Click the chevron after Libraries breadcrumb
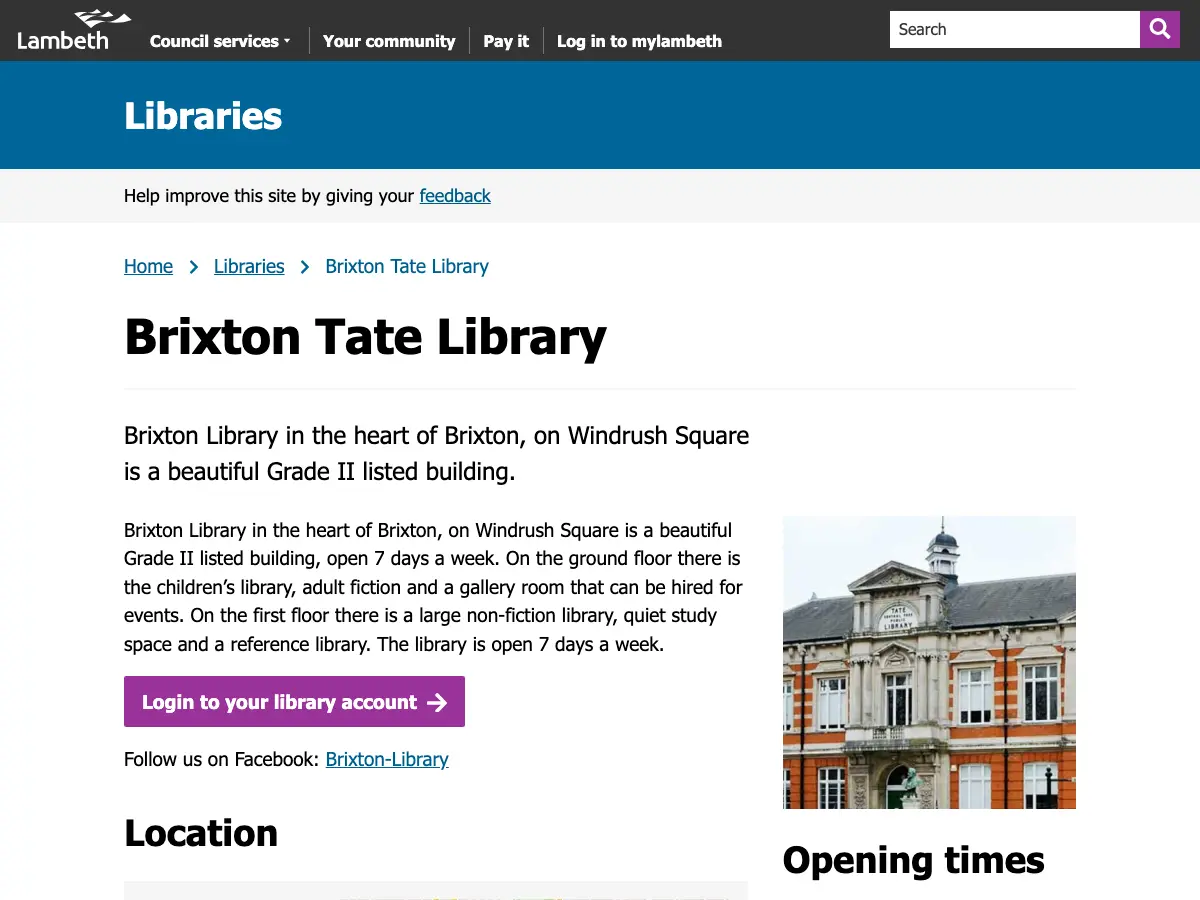The width and height of the screenshot is (1200, 900). pyautogui.click(x=305, y=267)
